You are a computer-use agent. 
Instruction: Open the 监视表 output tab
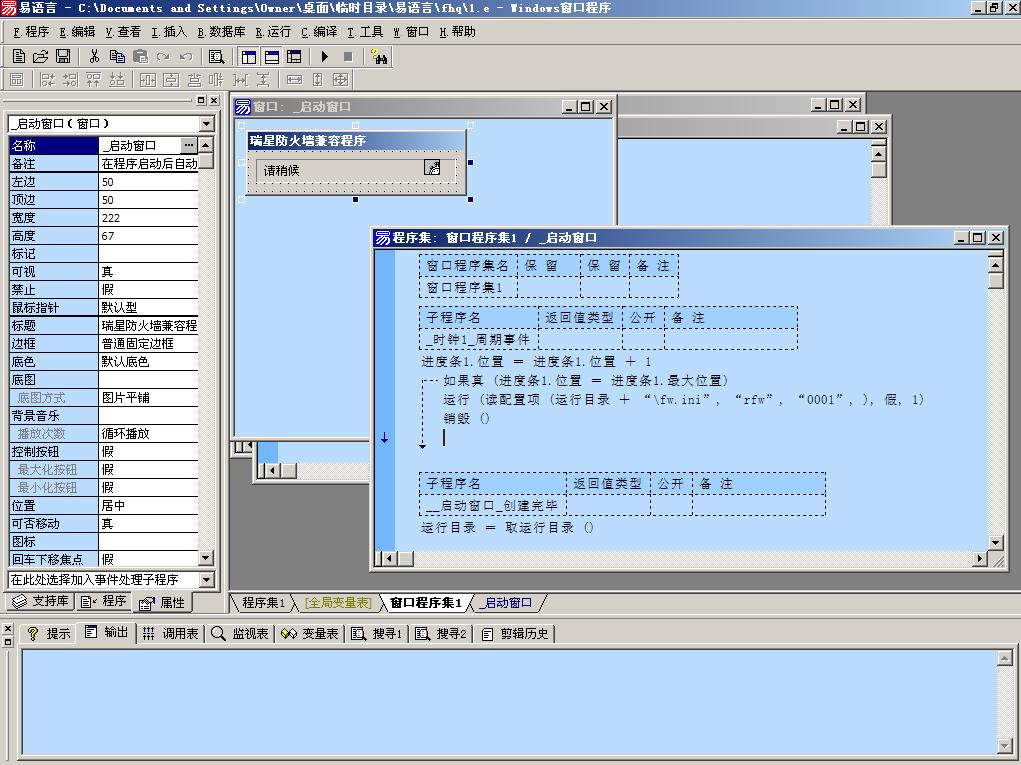[x=240, y=633]
